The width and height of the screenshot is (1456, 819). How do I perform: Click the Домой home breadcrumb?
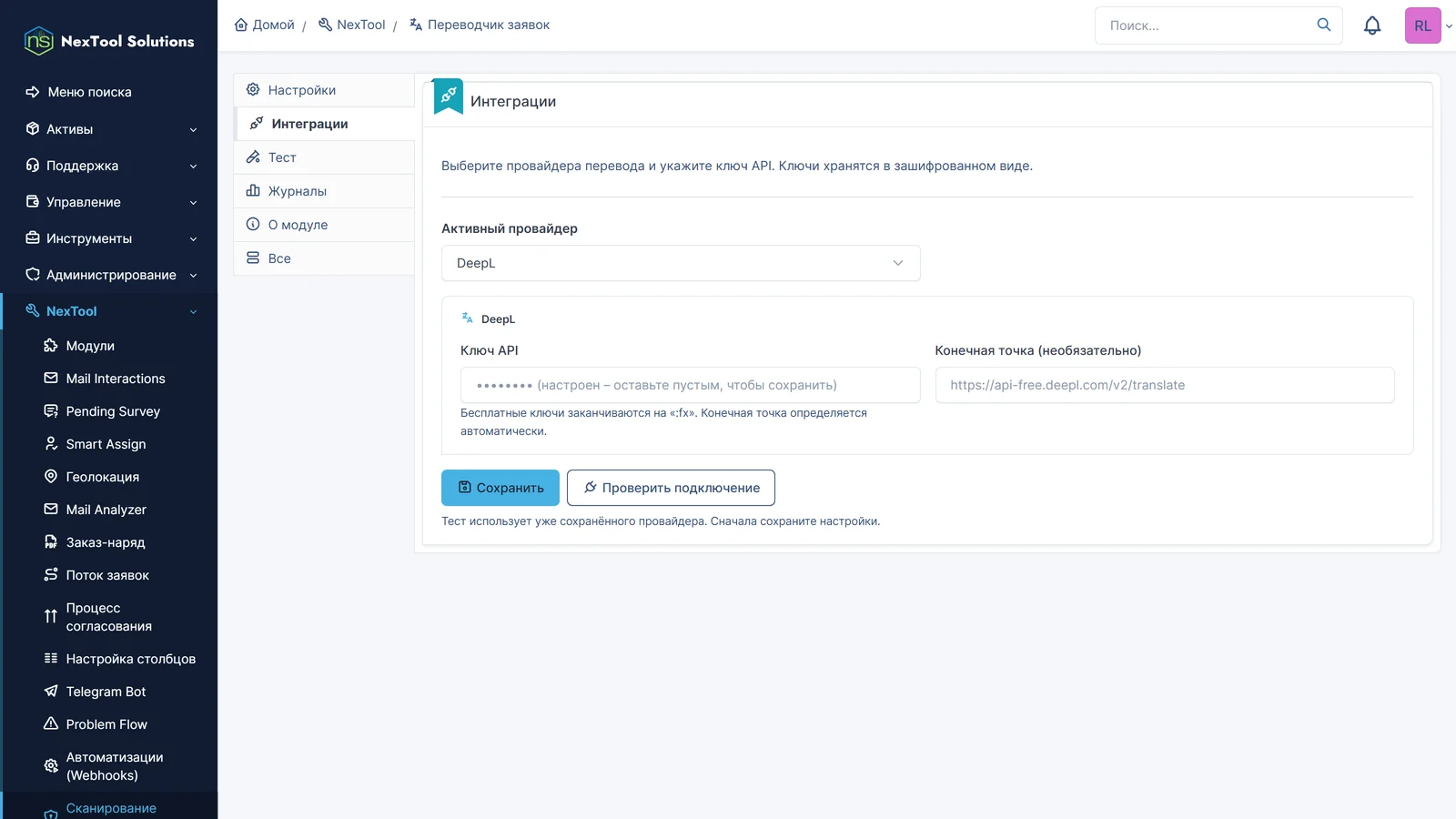(265, 25)
